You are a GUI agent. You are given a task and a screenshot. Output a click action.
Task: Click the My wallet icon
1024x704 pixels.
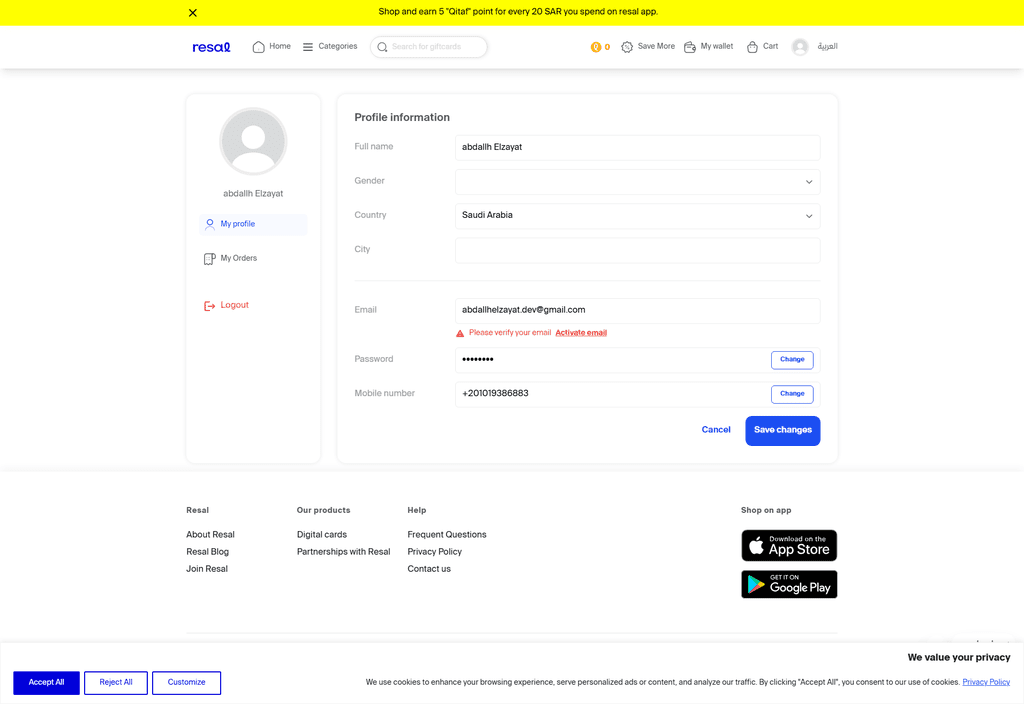[690, 47]
